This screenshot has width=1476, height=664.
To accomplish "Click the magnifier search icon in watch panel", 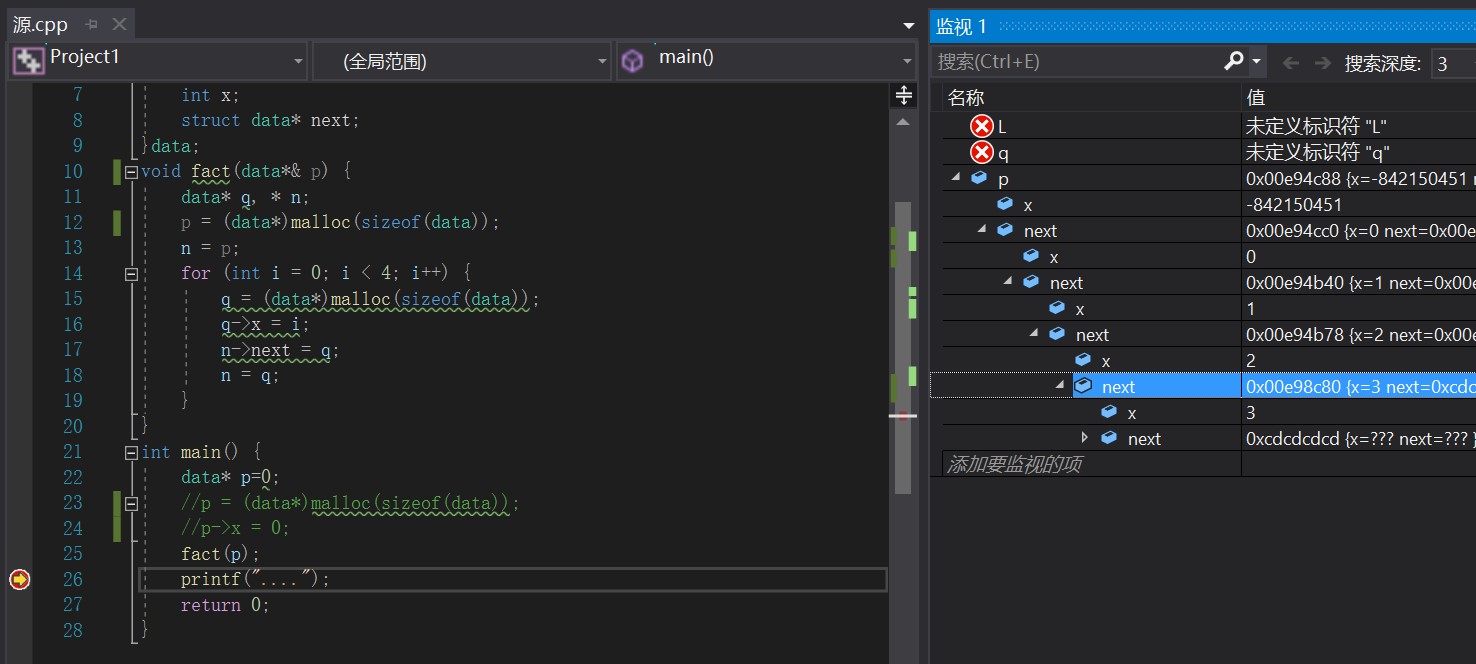I will click(x=1234, y=62).
